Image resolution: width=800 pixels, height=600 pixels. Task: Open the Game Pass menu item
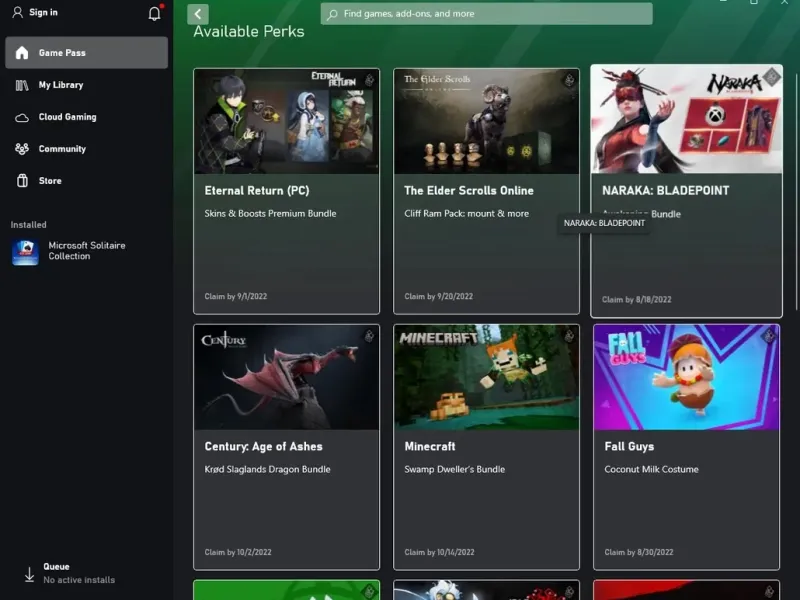86,53
